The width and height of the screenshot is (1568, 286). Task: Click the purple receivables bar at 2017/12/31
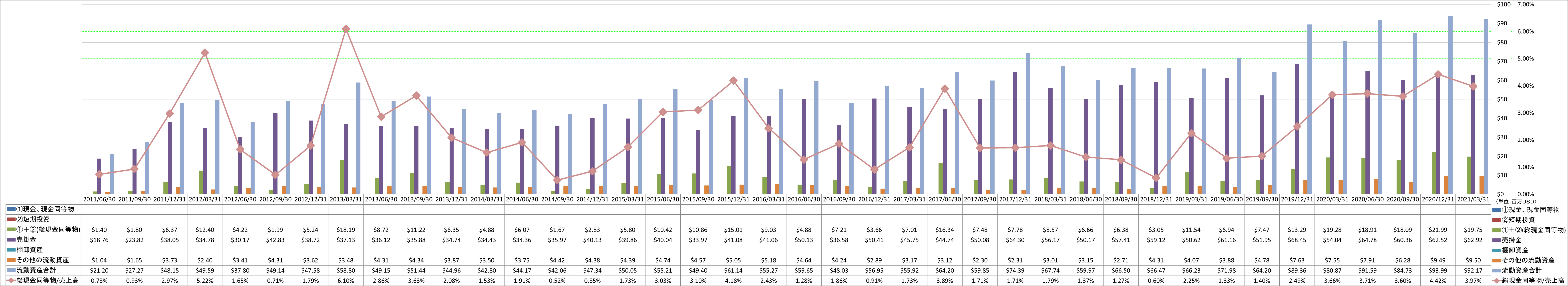click(x=1015, y=133)
